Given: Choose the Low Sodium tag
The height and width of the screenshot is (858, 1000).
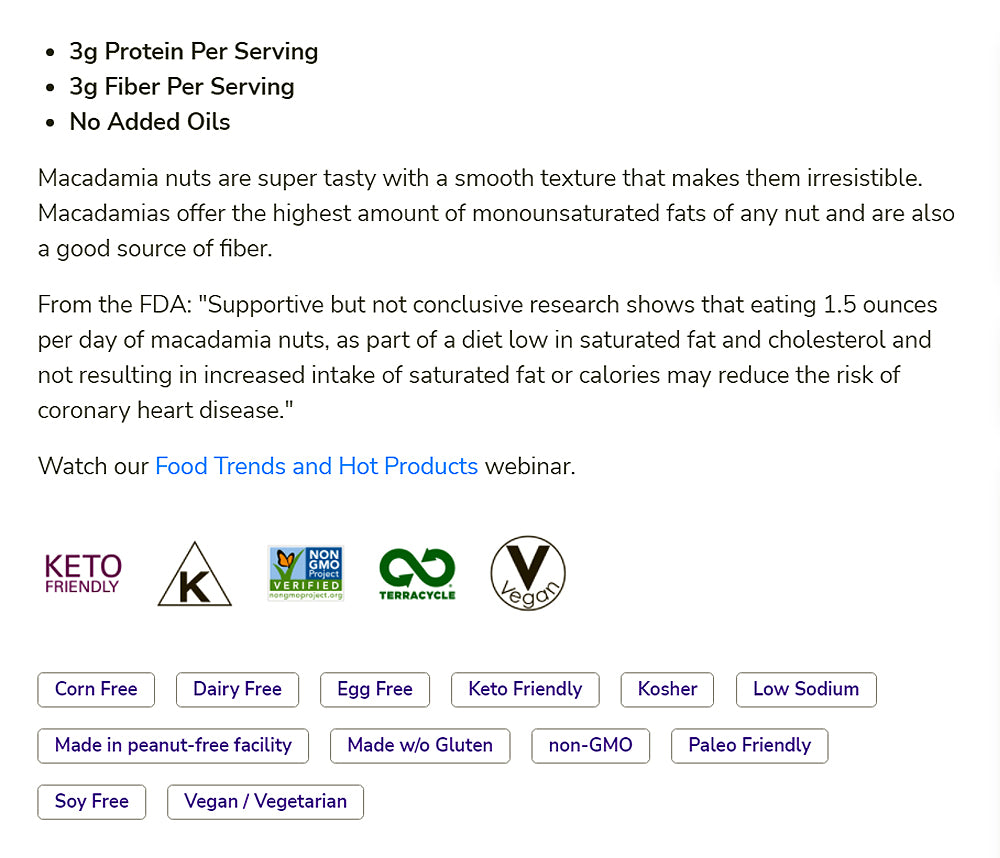Looking at the screenshot, I should [806, 690].
